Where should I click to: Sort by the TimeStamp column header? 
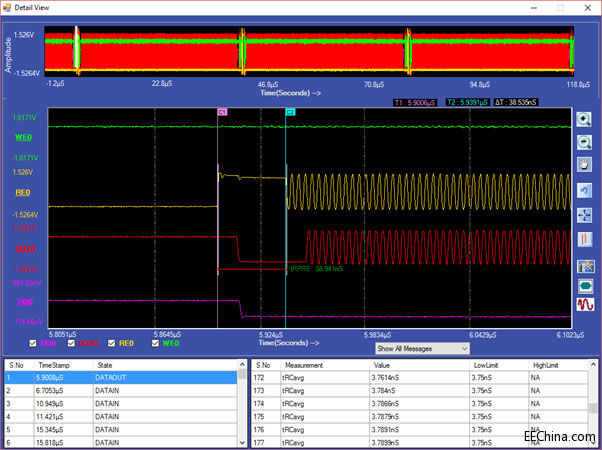[x=52, y=366]
